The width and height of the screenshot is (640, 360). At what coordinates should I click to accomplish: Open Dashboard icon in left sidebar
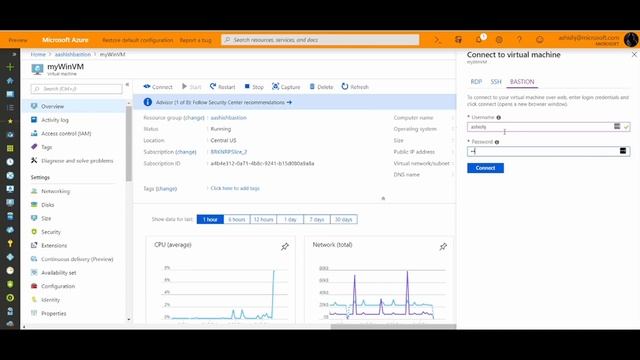tap(10, 94)
